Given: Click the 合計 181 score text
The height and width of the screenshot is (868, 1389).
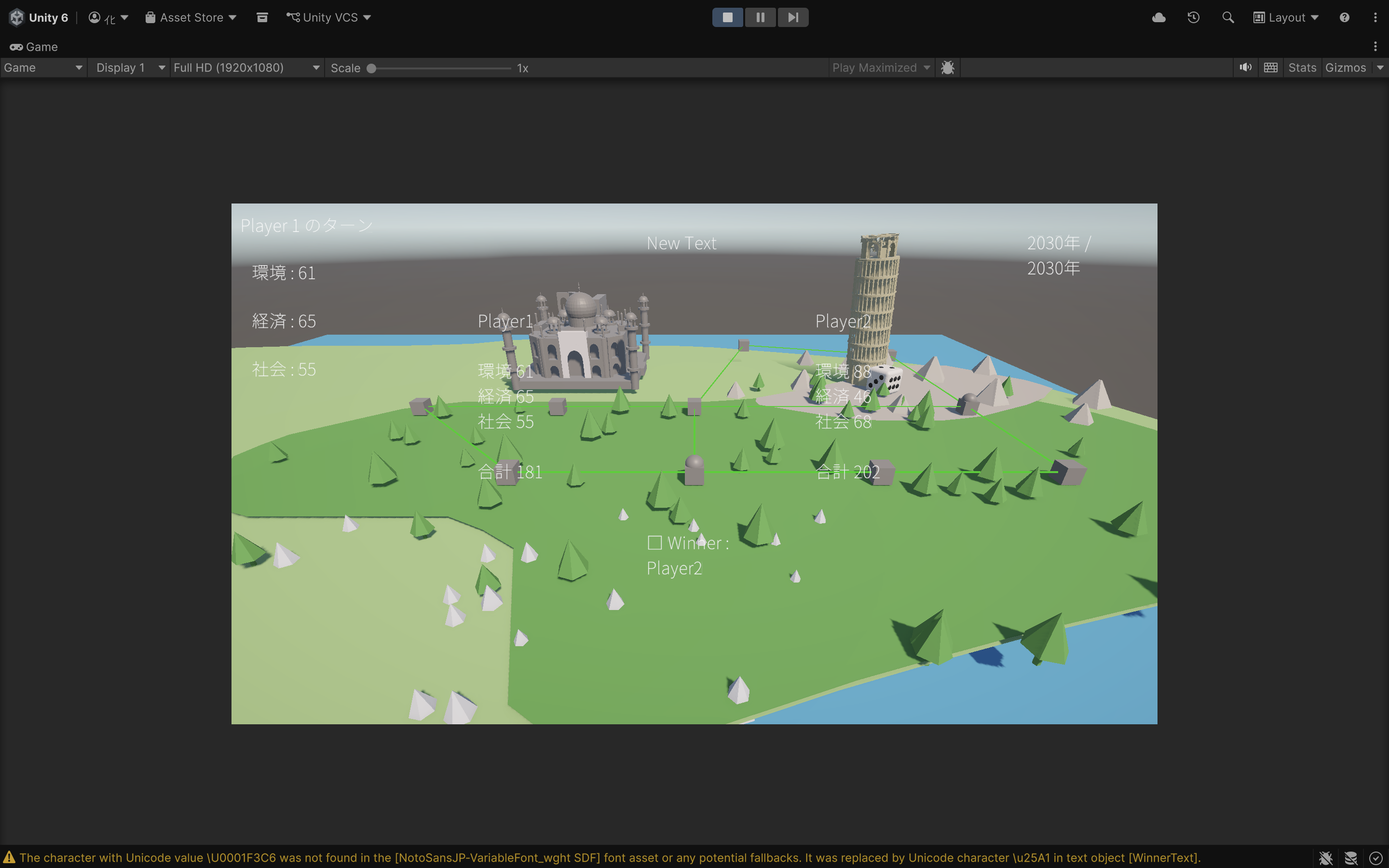Looking at the screenshot, I should point(510,472).
